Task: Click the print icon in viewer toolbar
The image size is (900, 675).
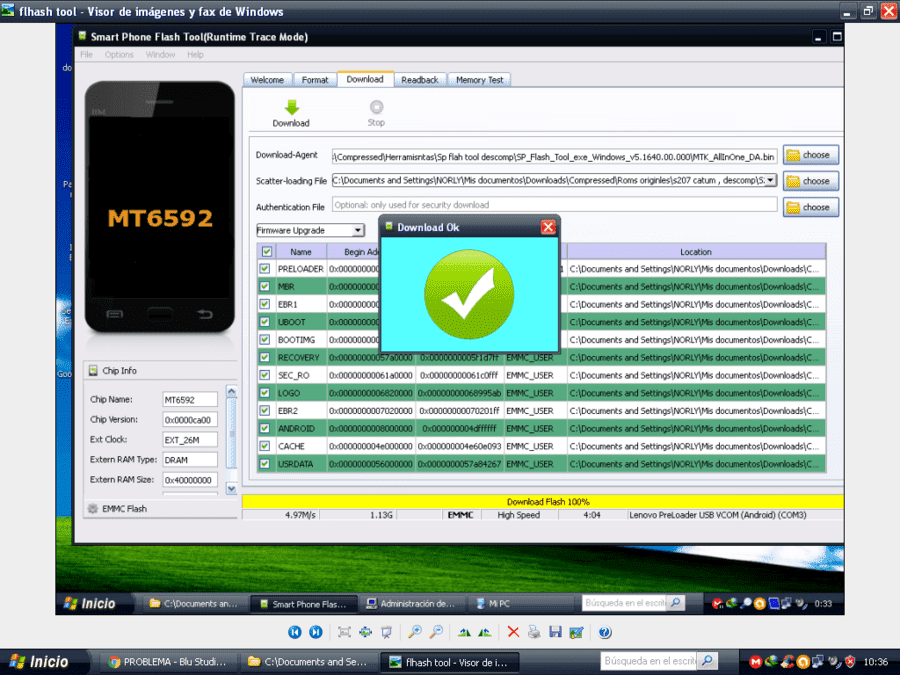Action: (x=534, y=632)
